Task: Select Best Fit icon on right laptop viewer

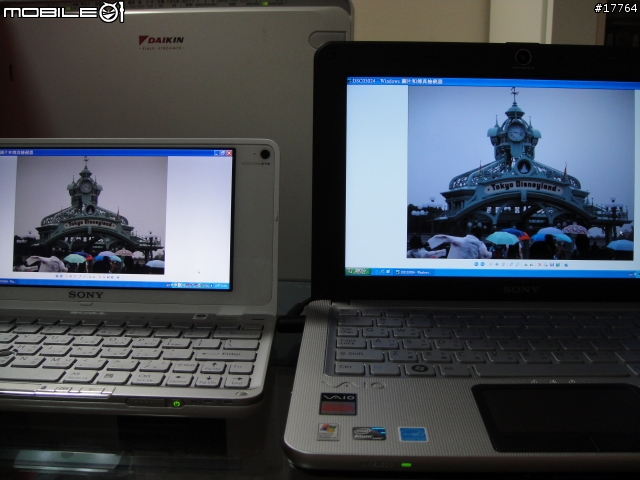Action: [491, 264]
